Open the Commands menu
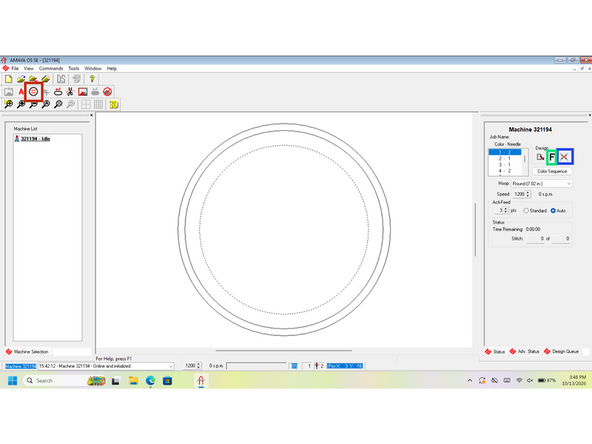 51,68
